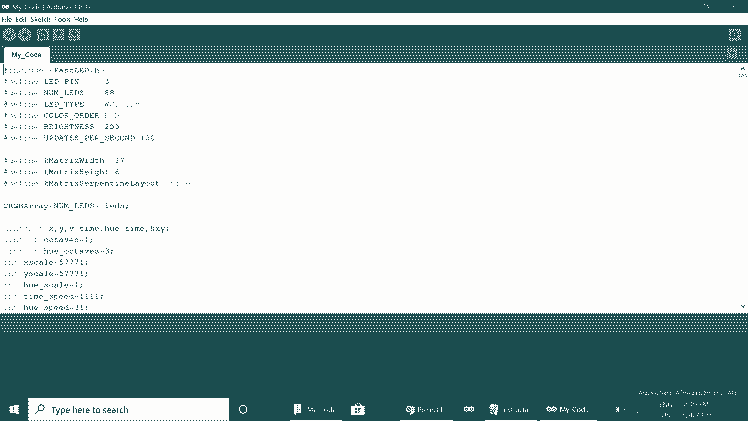Click the time_speed variable line
Image resolution: width=748 pixels, height=421 pixels.
54,297
